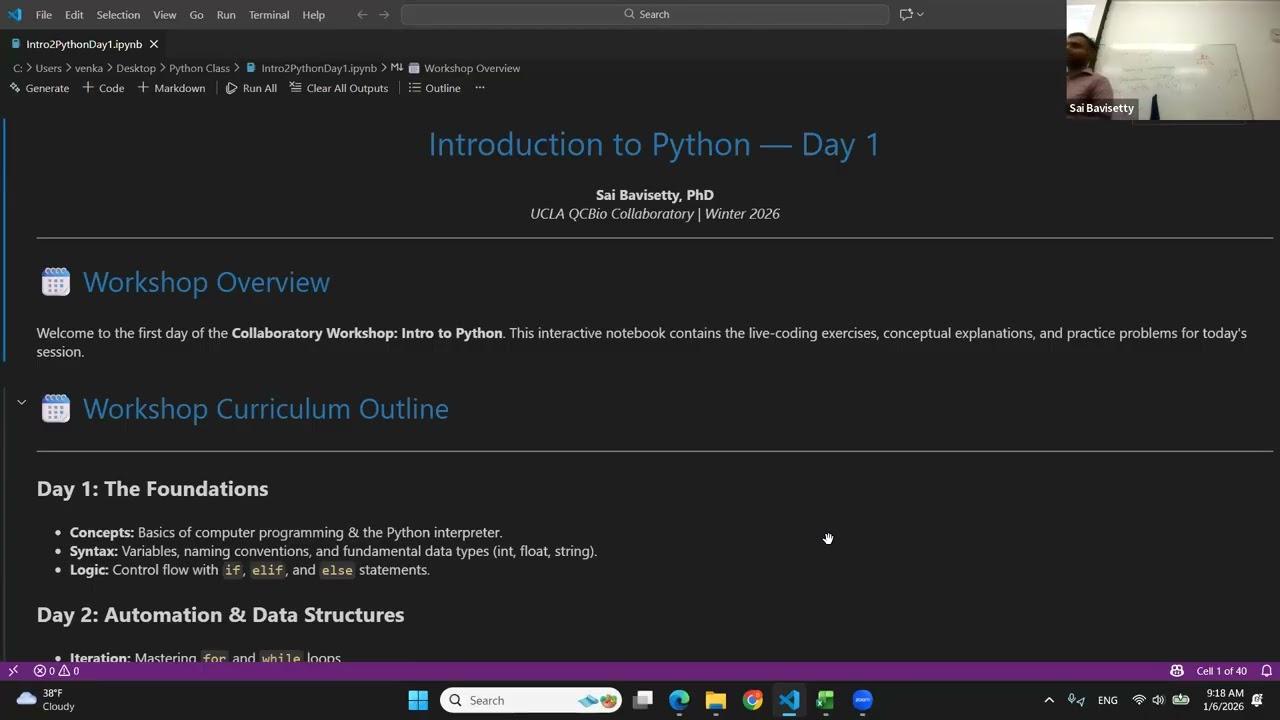The height and width of the screenshot is (720, 1280).
Task: Click the Cell 1 of 40 status item
Action: click(1221, 671)
